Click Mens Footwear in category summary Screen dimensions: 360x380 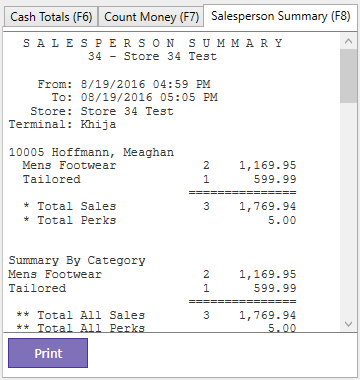(55, 274)
